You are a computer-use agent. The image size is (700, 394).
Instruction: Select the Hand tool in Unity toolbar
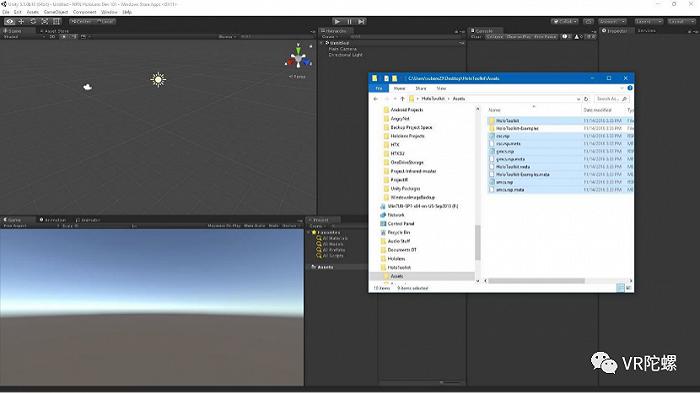(9, 21)
